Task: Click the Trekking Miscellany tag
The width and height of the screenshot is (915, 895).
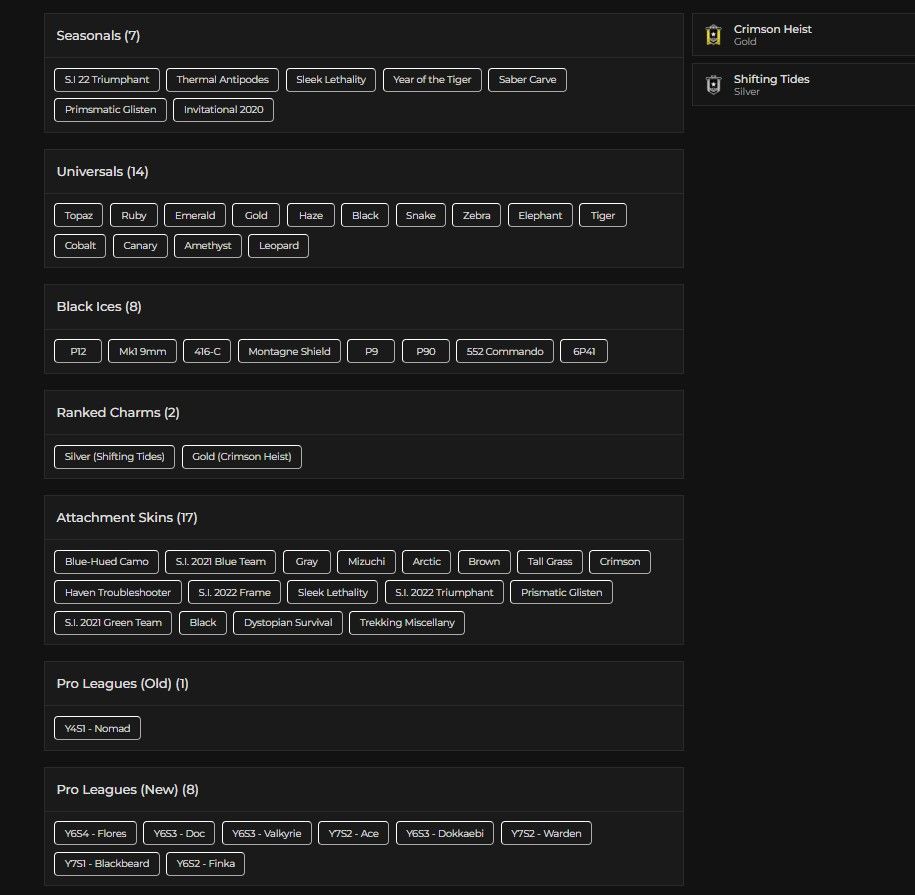Action: (407, 623)
